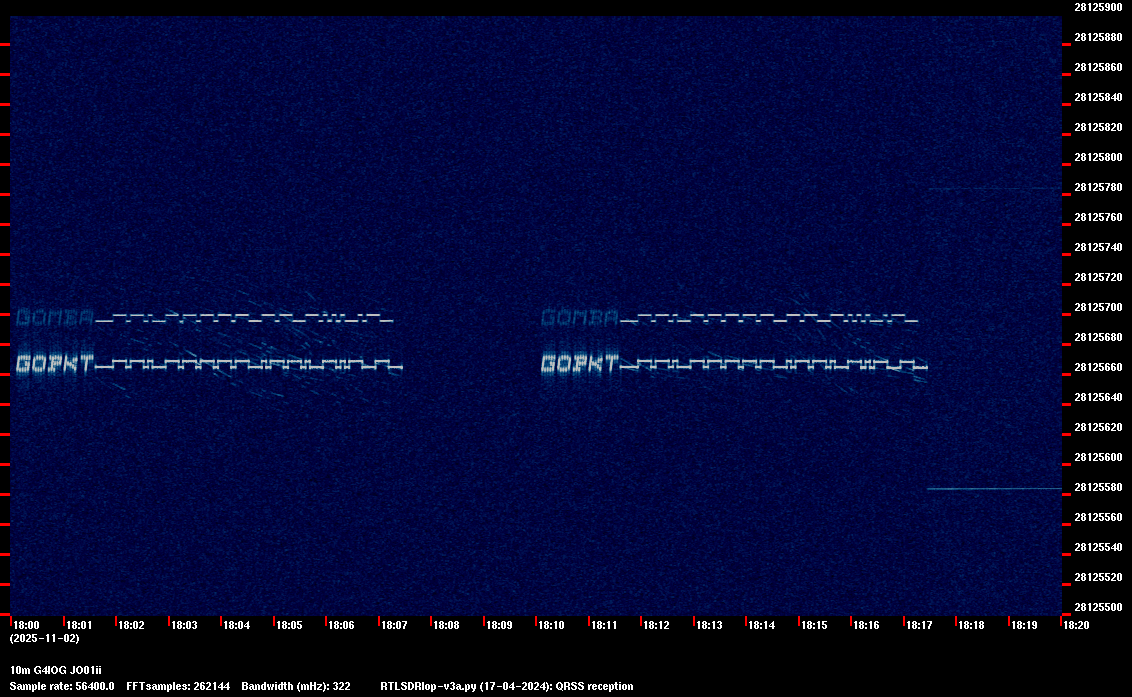Click the RTLSDRlop-v3a.py QRSS reception text
Image resolution: width=1132 pixels, height=697 pixels.
pyautogui.click(x=507, y=686)
